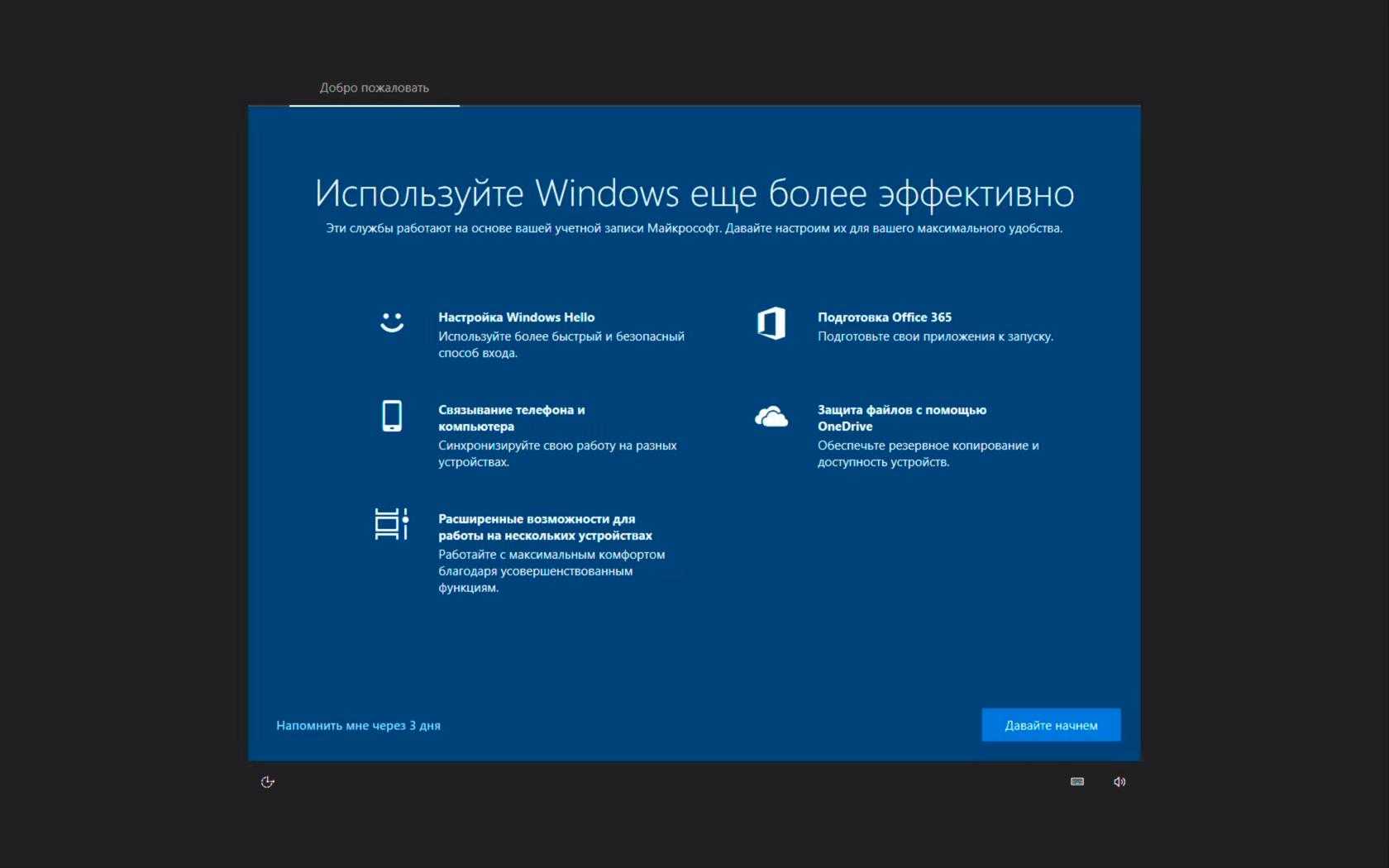Click 'Расширенные возможности для работы' heading

pos(545,527)
